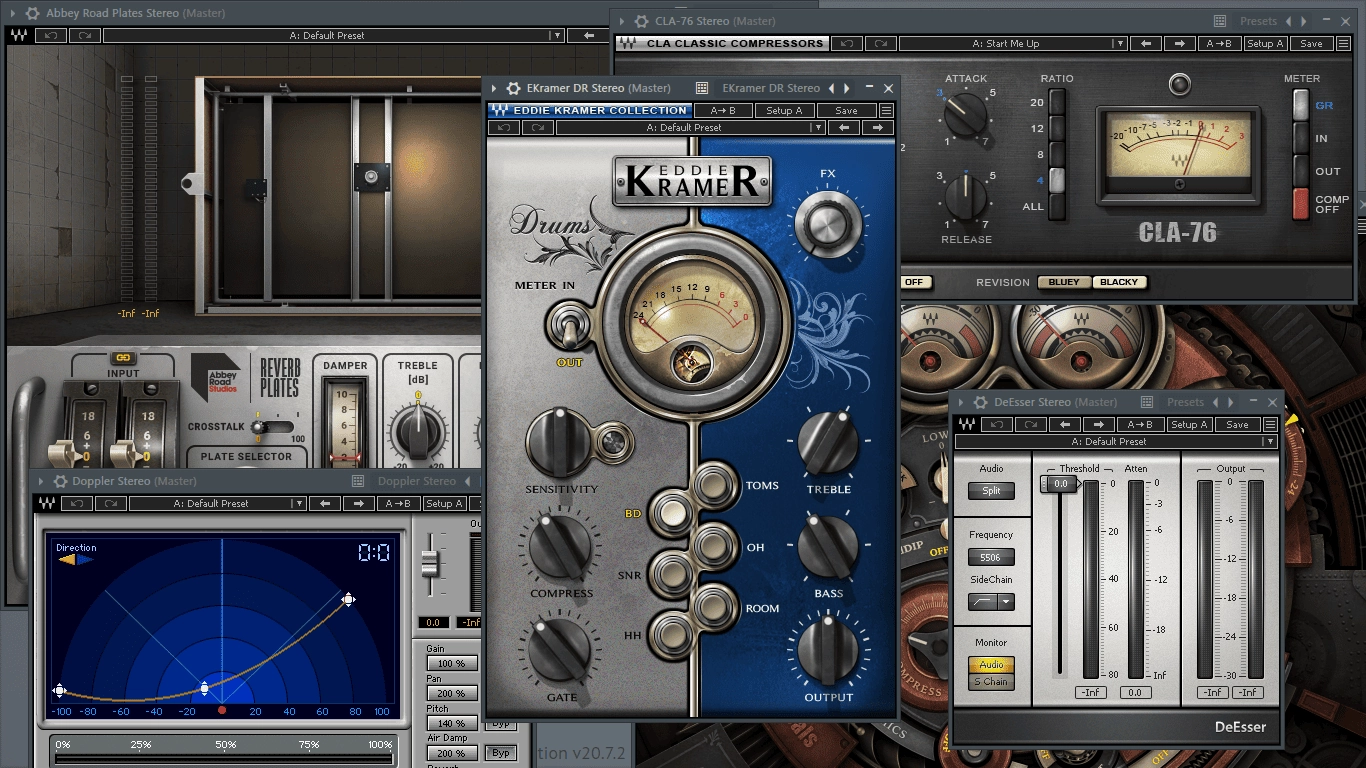Click redo in the CLA-76 toolbar

881,43
